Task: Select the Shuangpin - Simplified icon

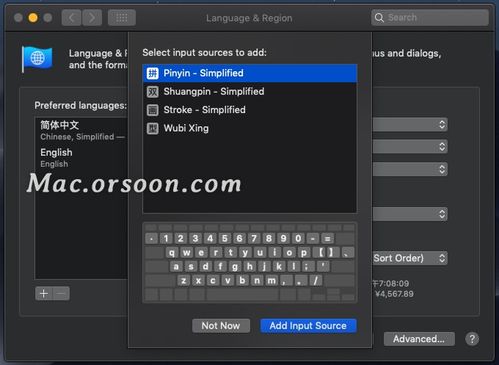Action: coord(153,91)
